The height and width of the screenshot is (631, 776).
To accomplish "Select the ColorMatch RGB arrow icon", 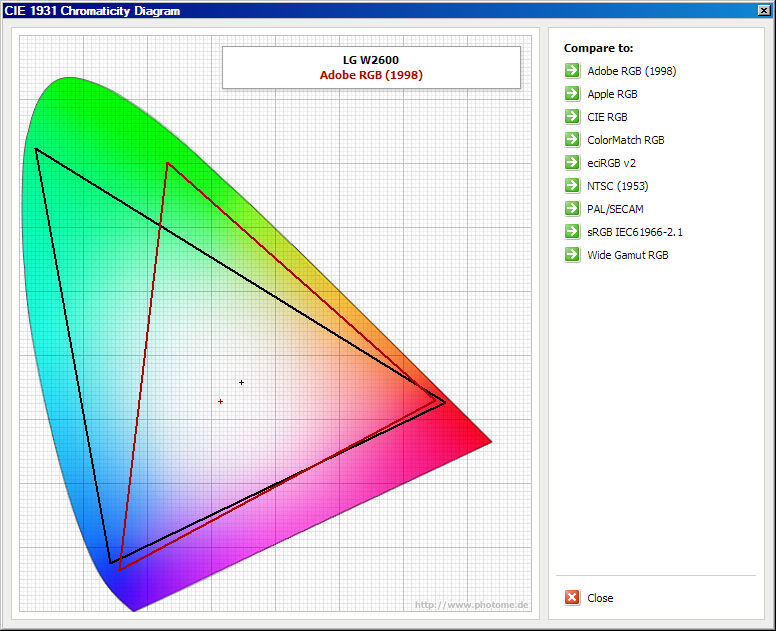I will [x=572, y=140].
